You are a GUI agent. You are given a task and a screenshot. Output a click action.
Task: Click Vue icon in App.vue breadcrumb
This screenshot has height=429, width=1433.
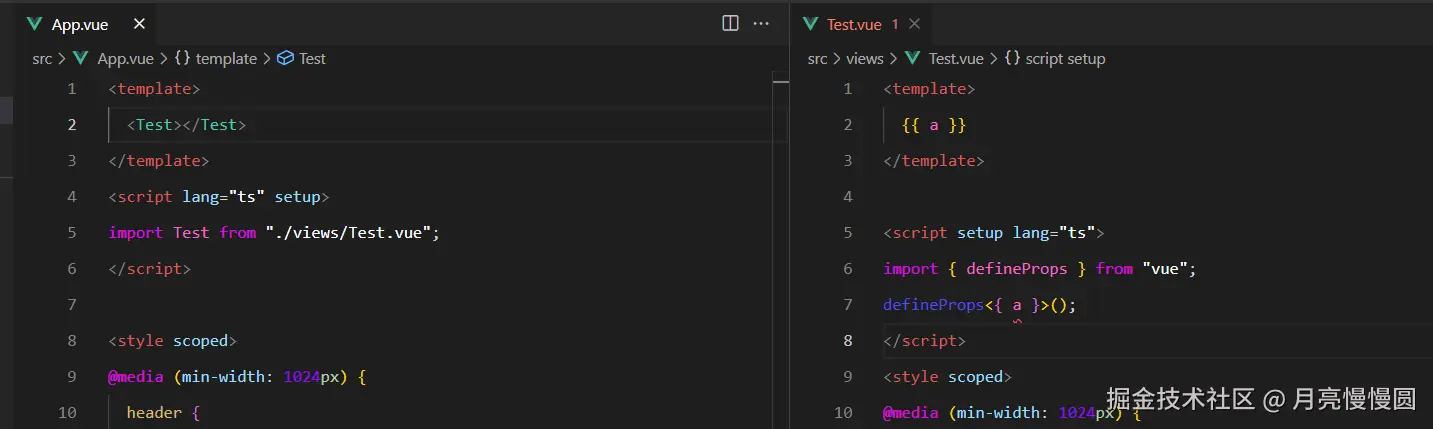click(81, 59)
